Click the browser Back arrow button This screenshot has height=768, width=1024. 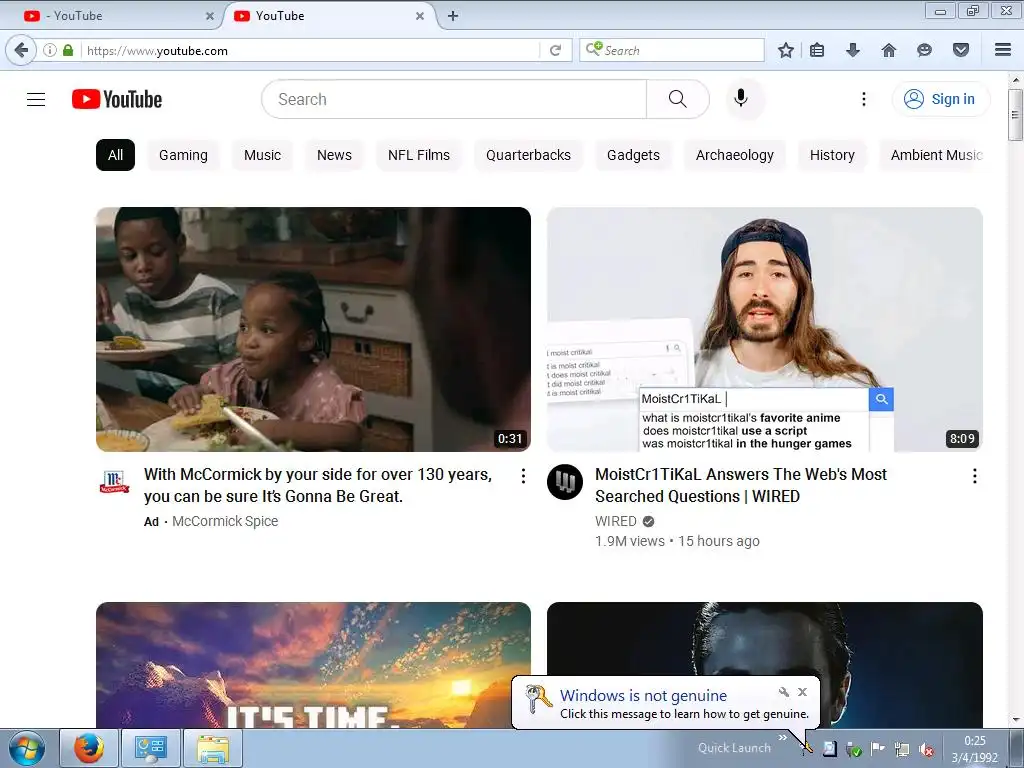click(21, 50)
